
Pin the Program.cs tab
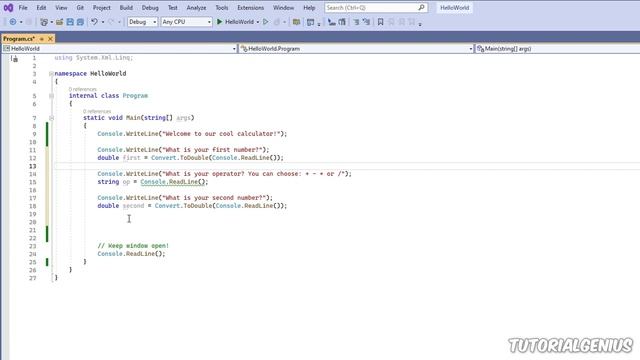point(42,39)
